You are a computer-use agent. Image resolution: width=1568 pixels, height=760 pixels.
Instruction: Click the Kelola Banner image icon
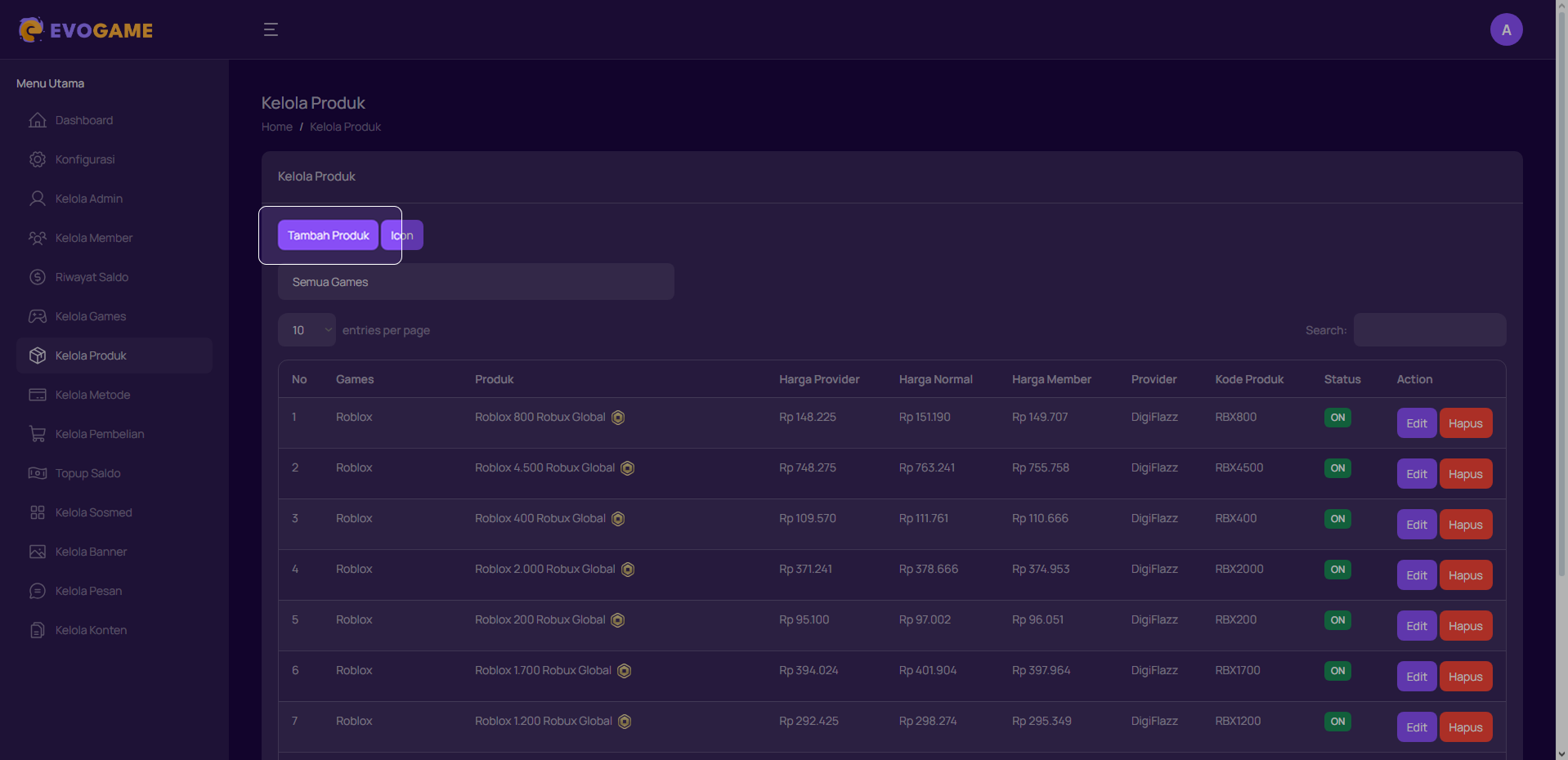point(38,552)
